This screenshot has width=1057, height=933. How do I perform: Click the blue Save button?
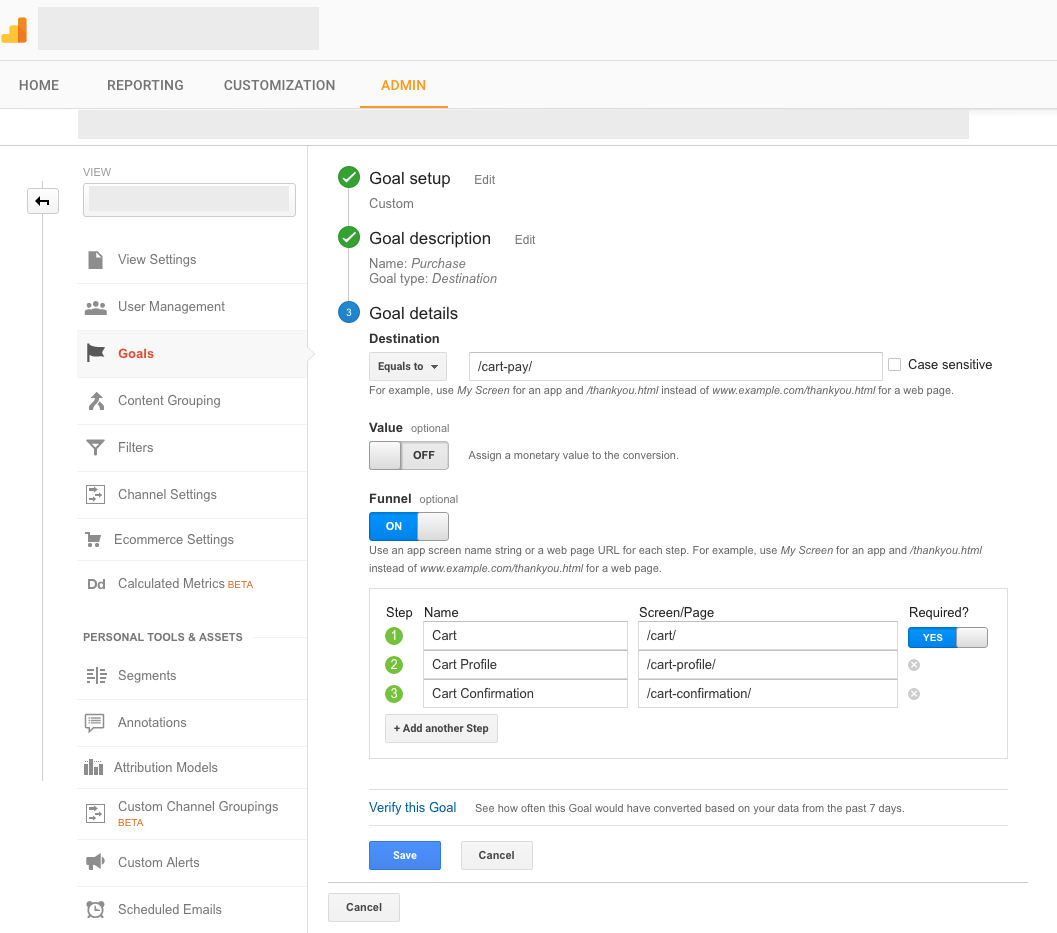pyautogui.click(x=404, y=855)
